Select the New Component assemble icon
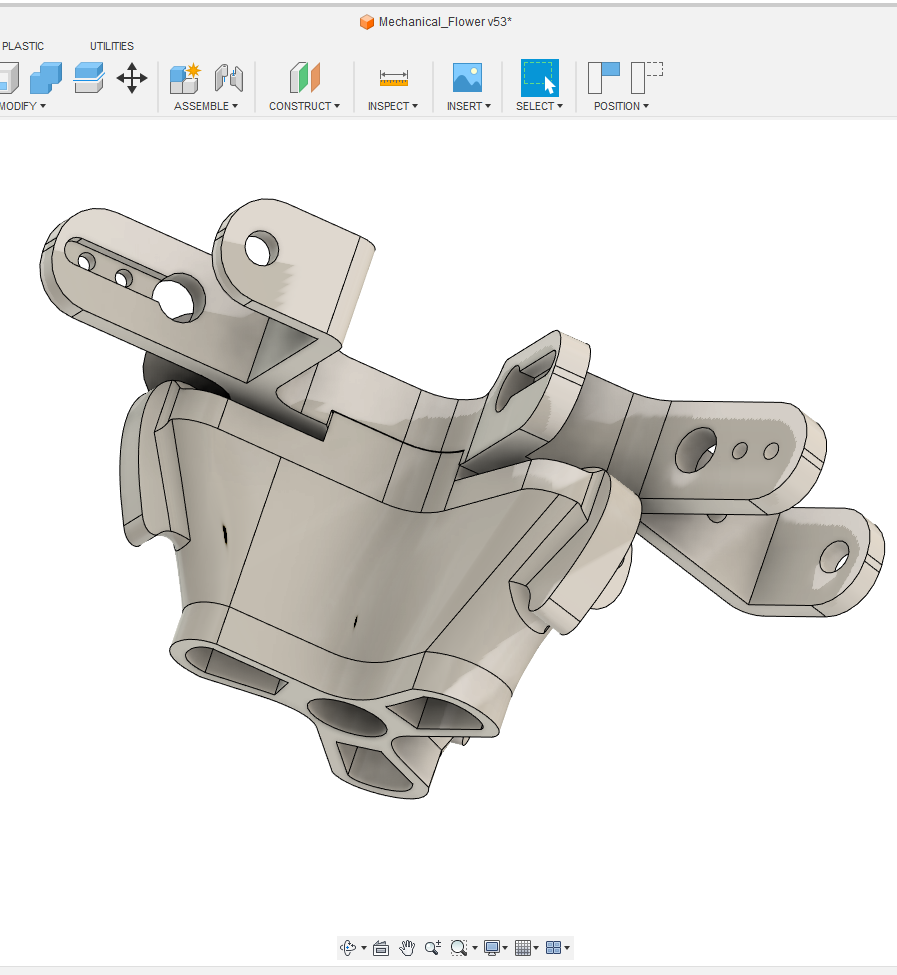The width and height of the screenshot is (897, 975). coord(185,78)
